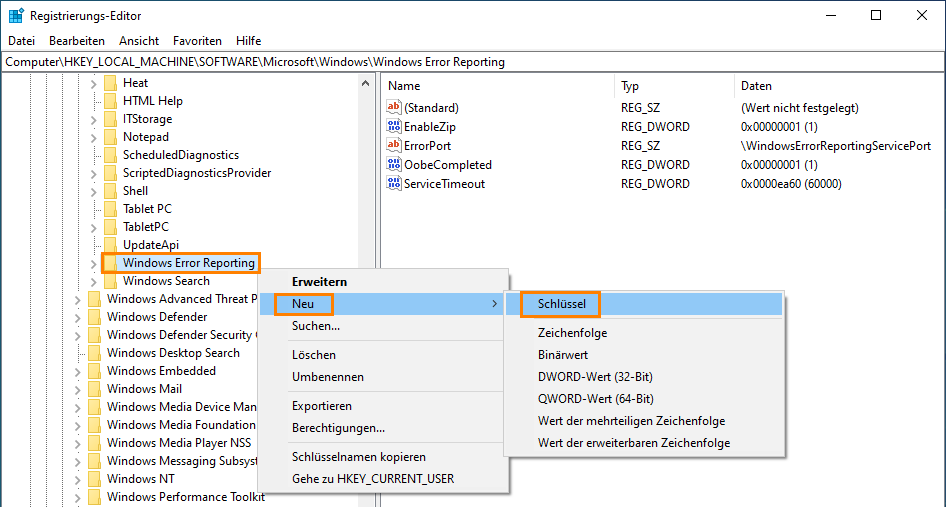Viewport: 946px width, 507px height.
Task: Click the Windows Search folder icon
Action: pyautogui.click(x=110, y=281)
